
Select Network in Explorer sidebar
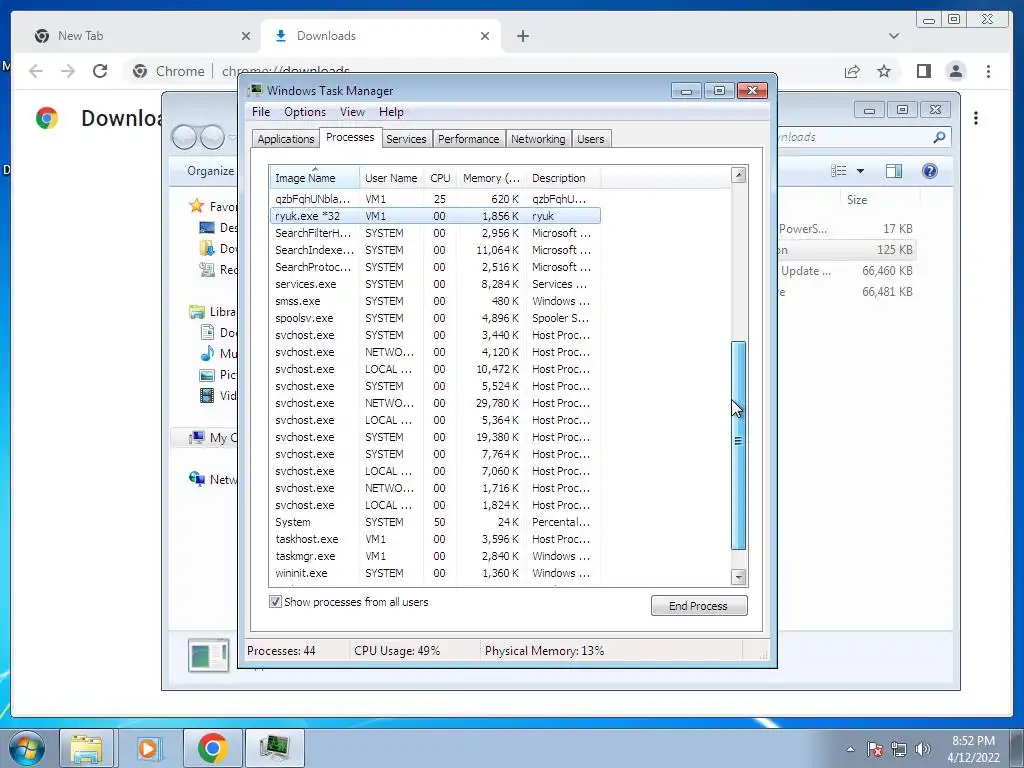tap(214, 479)
